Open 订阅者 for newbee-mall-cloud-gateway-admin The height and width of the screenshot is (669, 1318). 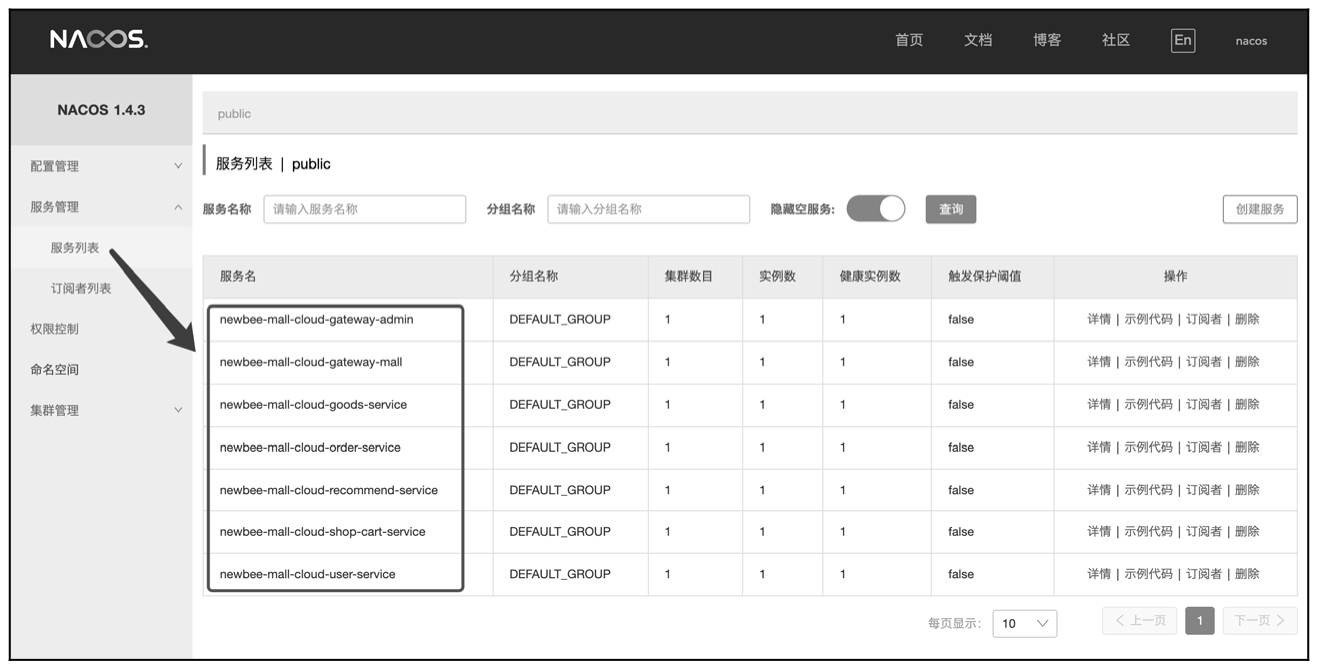(1204, 319)
